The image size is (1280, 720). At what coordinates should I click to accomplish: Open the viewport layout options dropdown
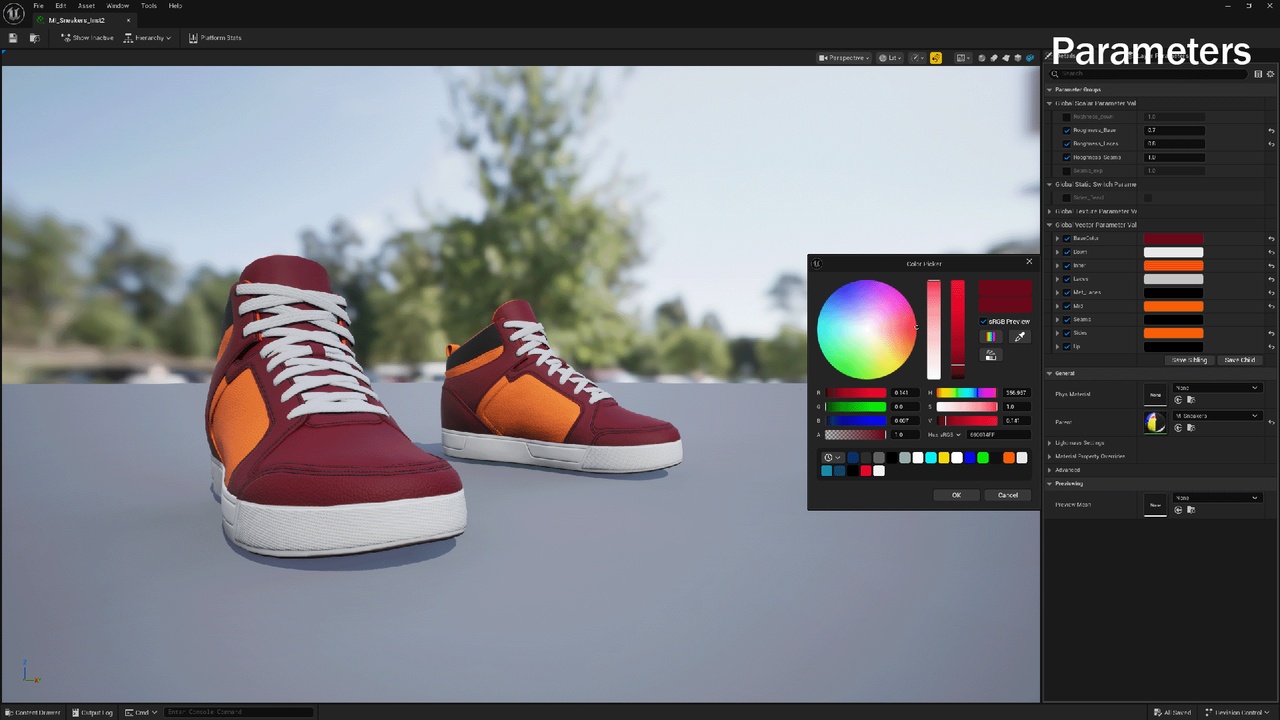pos(963,58)
